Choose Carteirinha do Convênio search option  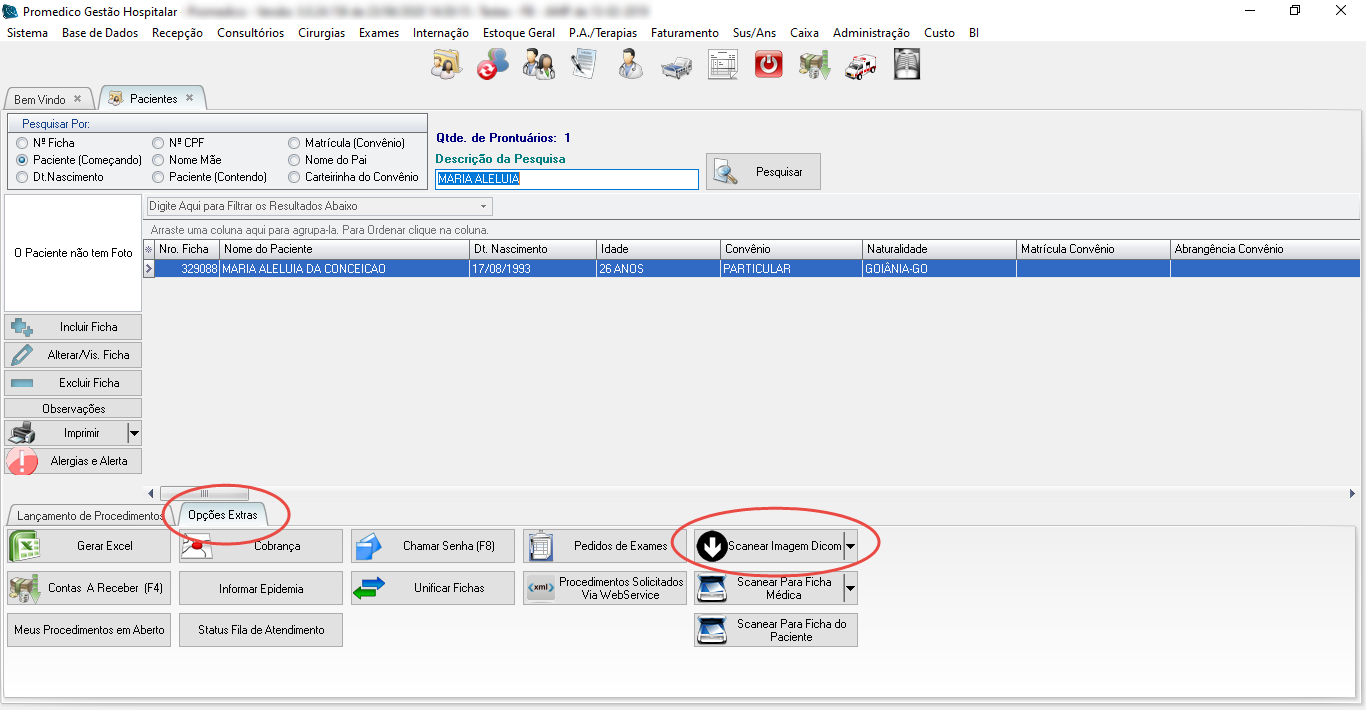tap(294, 177)
